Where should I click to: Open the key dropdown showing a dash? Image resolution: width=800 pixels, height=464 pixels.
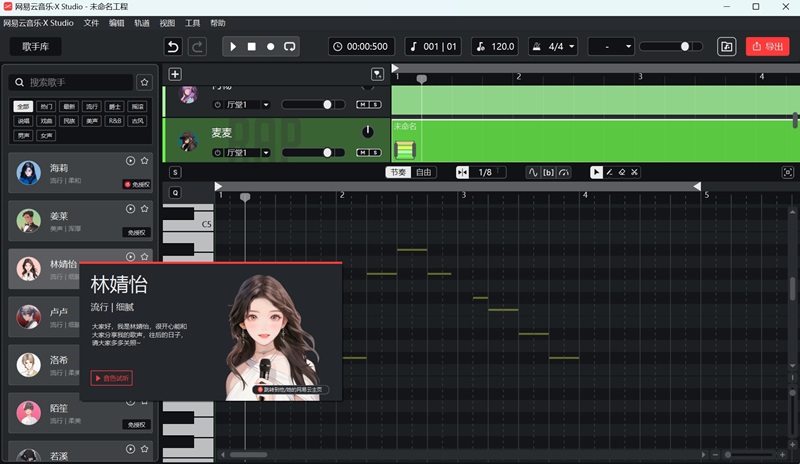[x=611, y=46]
